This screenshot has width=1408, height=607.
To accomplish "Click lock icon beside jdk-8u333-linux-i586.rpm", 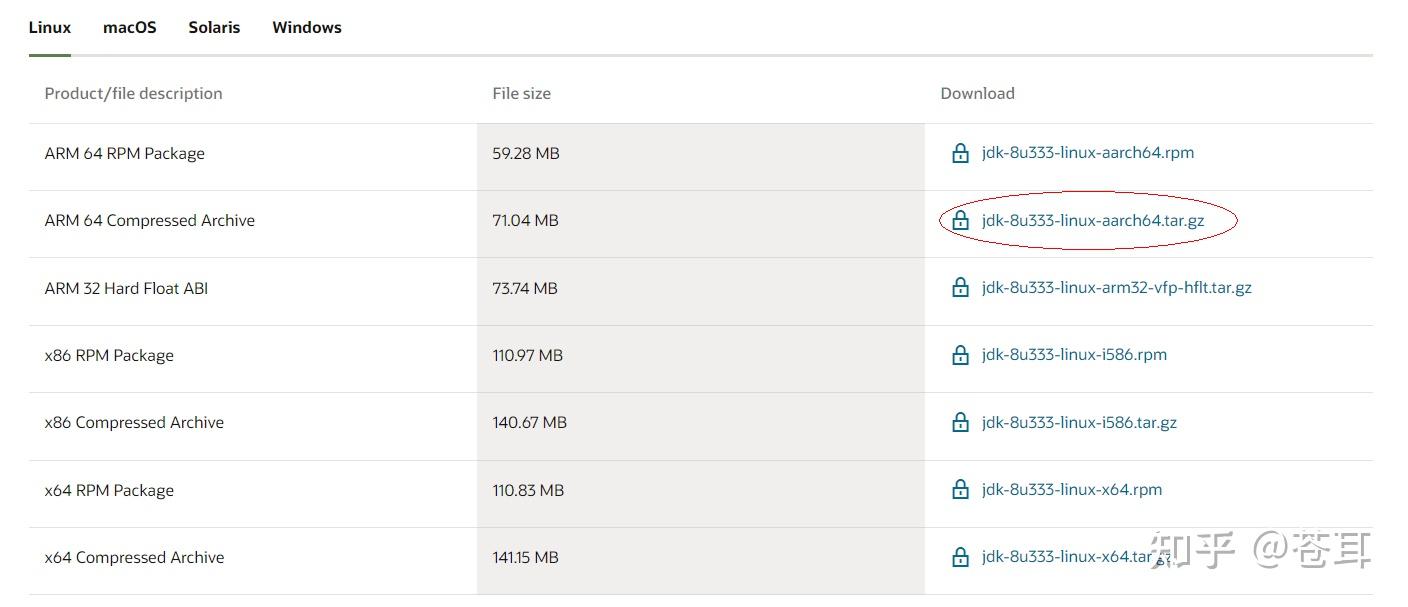I will click(x=960, y=355).
